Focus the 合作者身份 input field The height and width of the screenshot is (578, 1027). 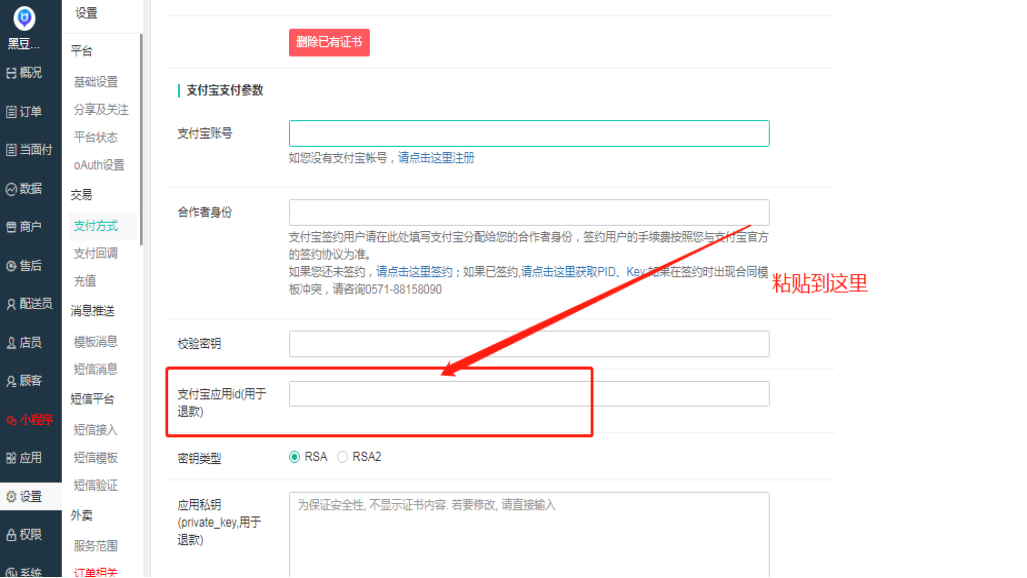coord(529,212)
